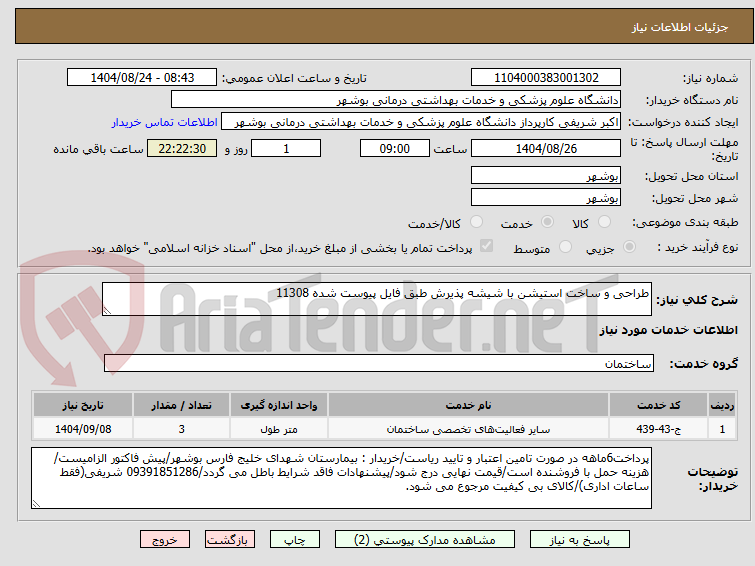Click the ساعت باقی مانده label

tap(98, 149)
